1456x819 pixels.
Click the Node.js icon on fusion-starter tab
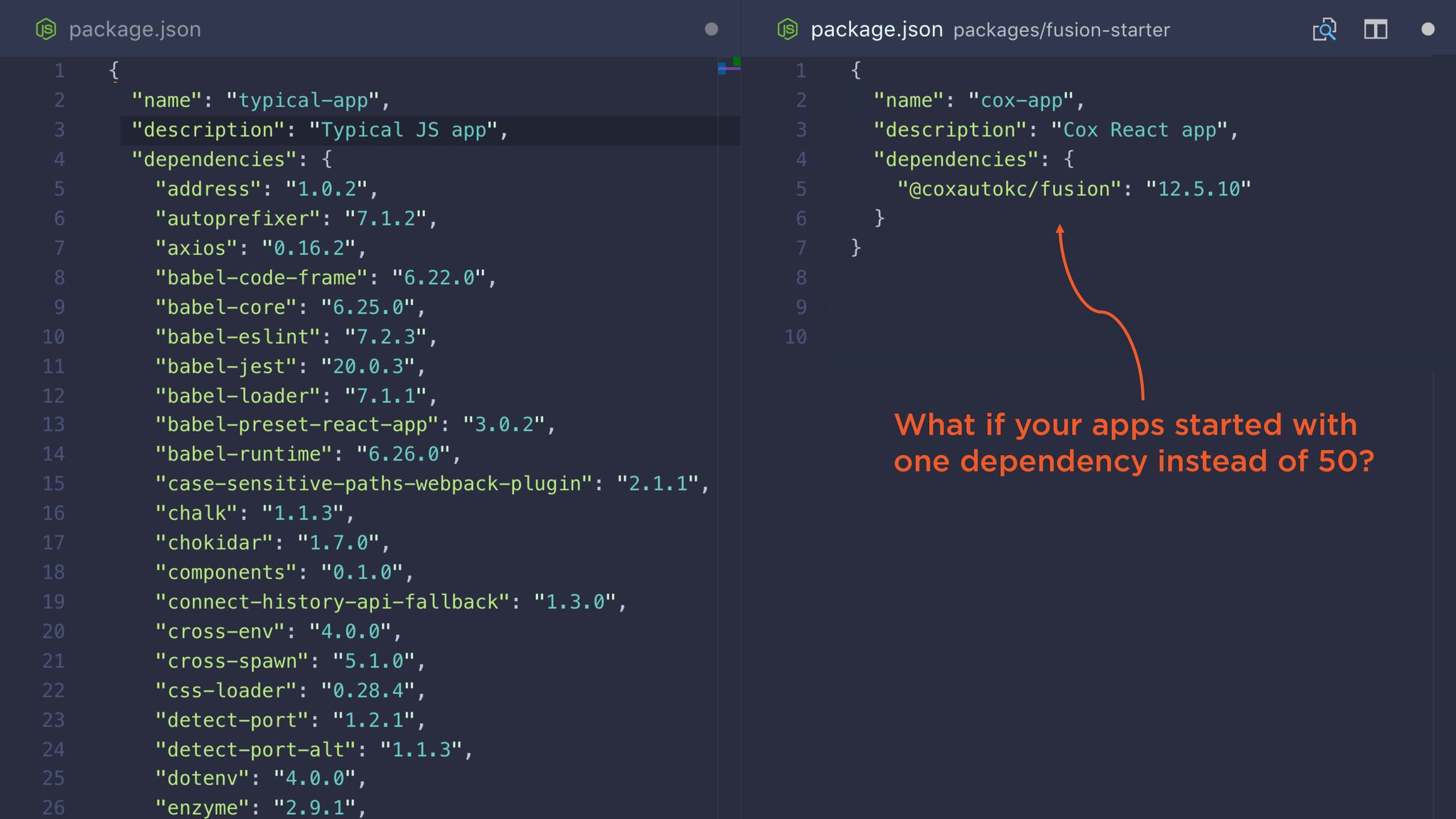[x=788, y=29]
